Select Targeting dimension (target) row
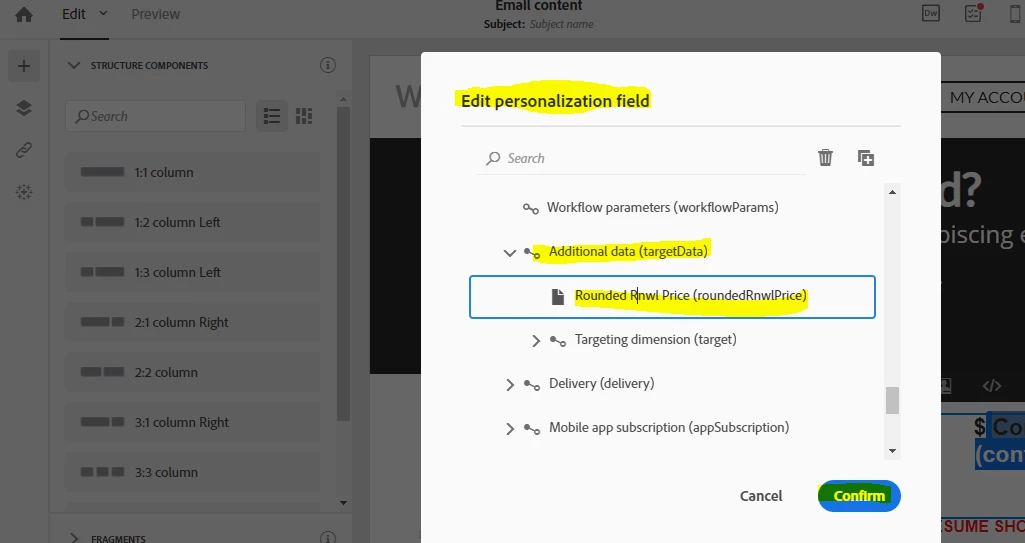Image resolution: width=1025 pixels, height=543 pixels. coord(655,340)
